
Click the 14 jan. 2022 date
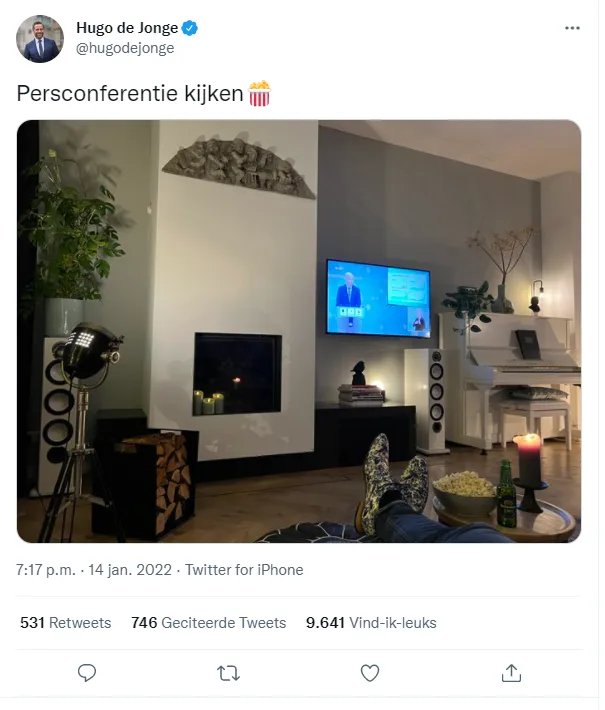coord(130,570)
